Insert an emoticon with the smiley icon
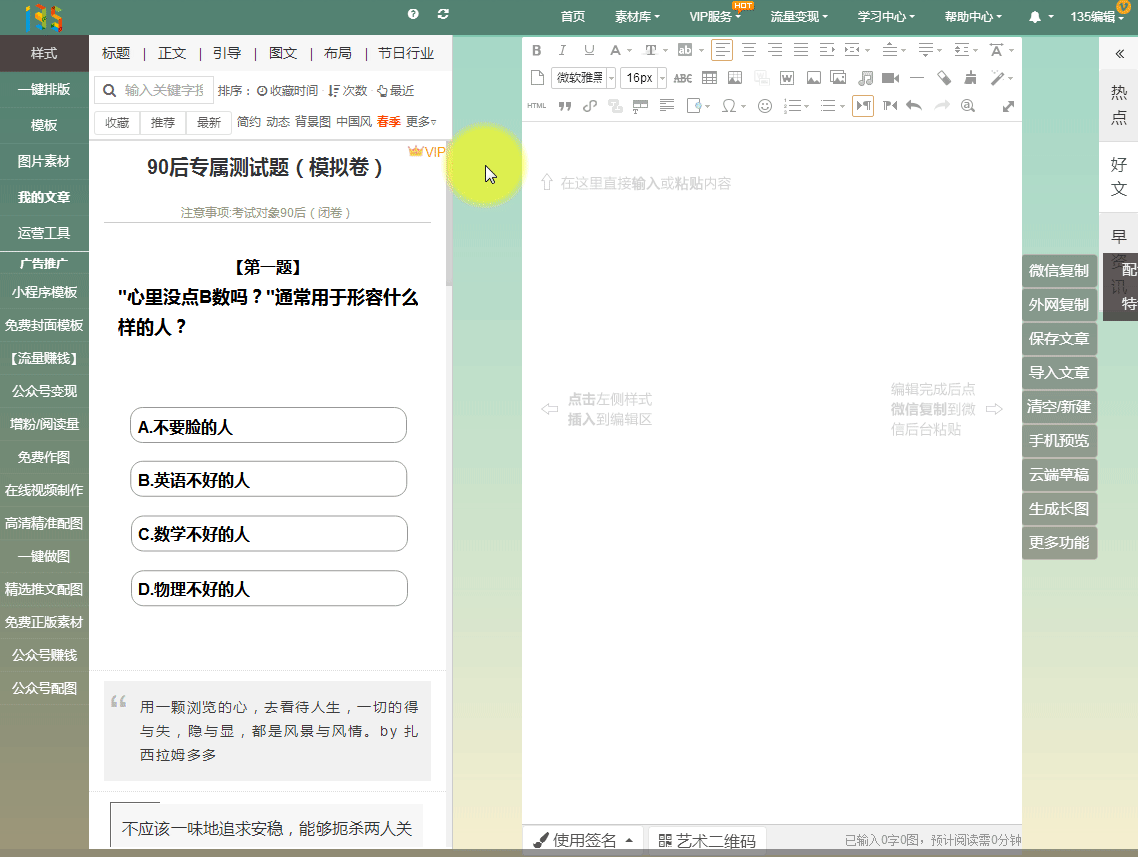 click(765, 106)
